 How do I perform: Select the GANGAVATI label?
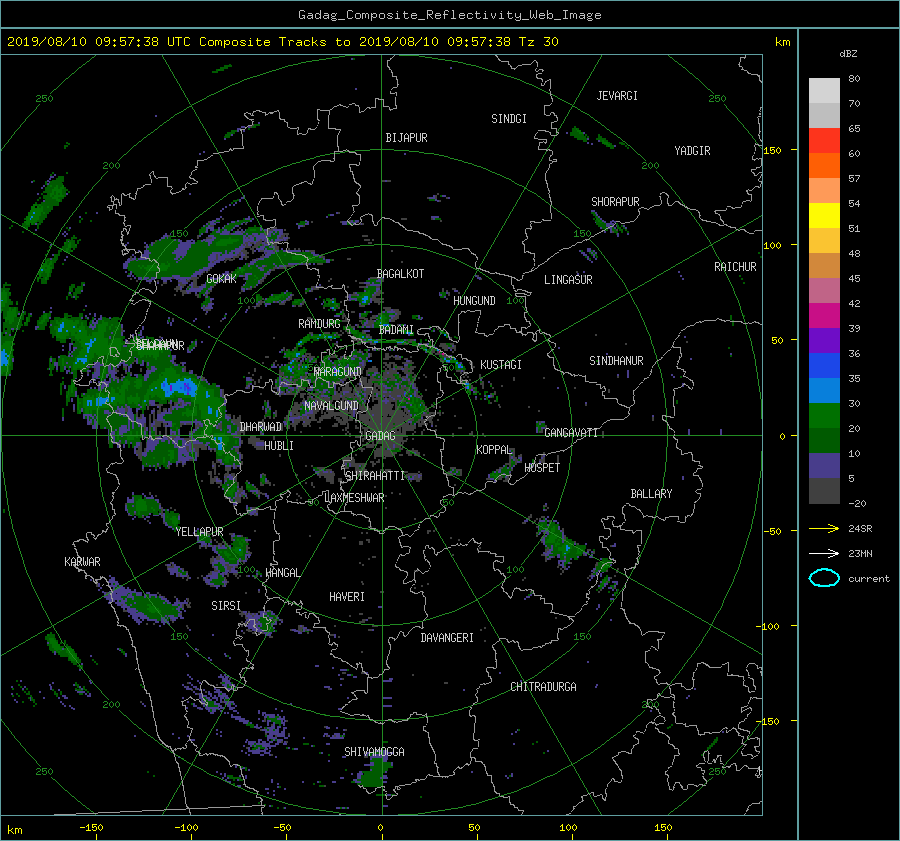[x=571, y=433]
